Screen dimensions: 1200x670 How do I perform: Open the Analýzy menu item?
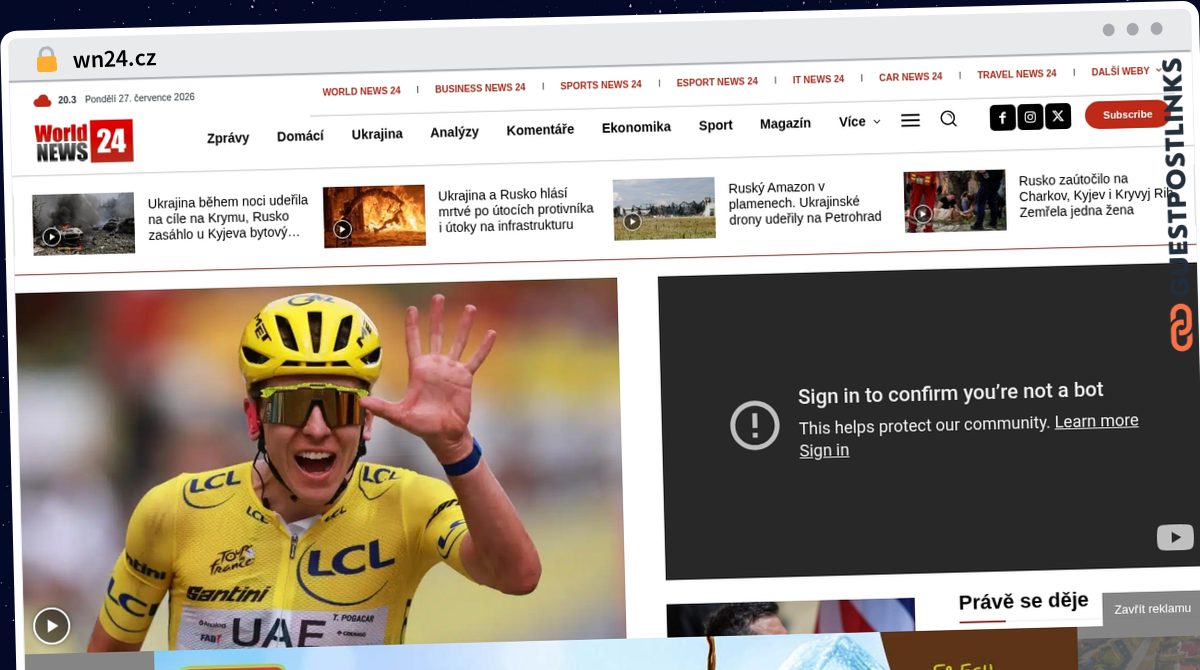454,132
